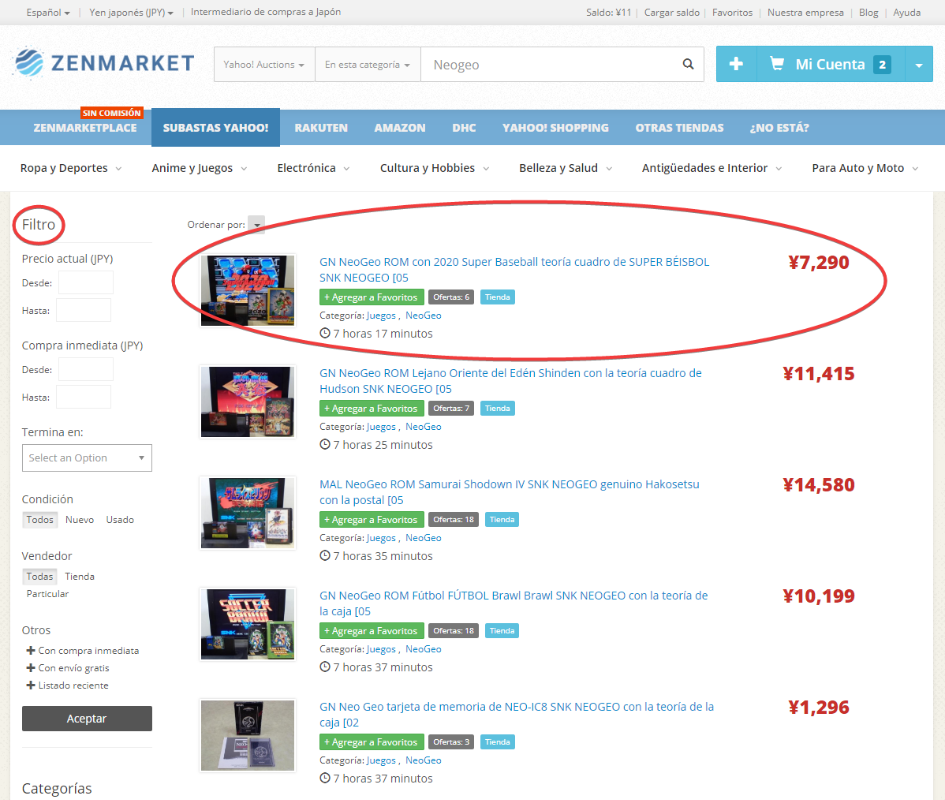945x800 pixels.
Task: Select the Subastas Yahoo! tab
Action: pos(216,128)
